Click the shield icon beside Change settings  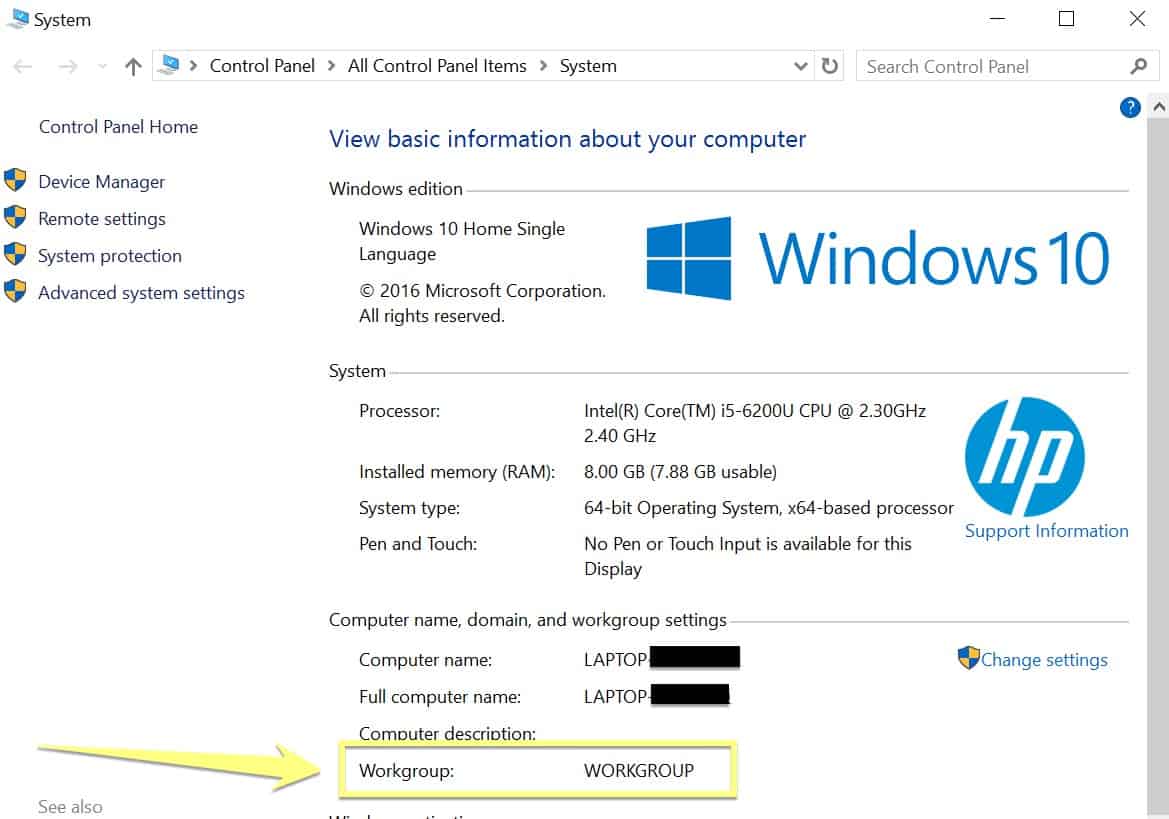click(968, 658)
